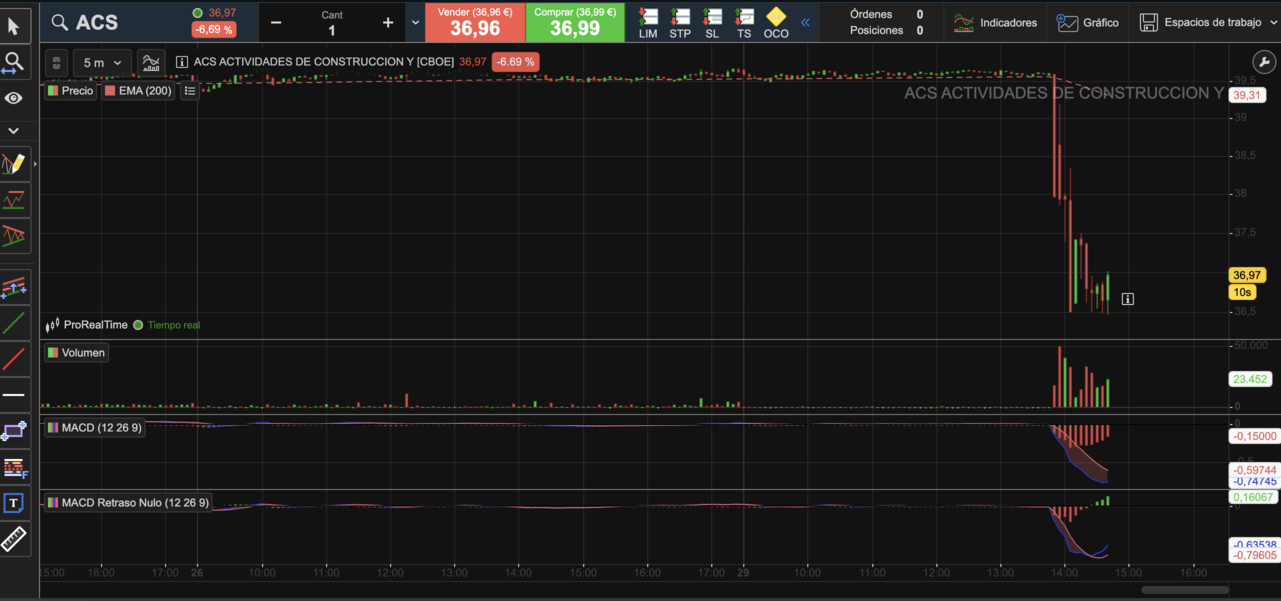Click the -6,69 % change badge under the price

point(214,30)
